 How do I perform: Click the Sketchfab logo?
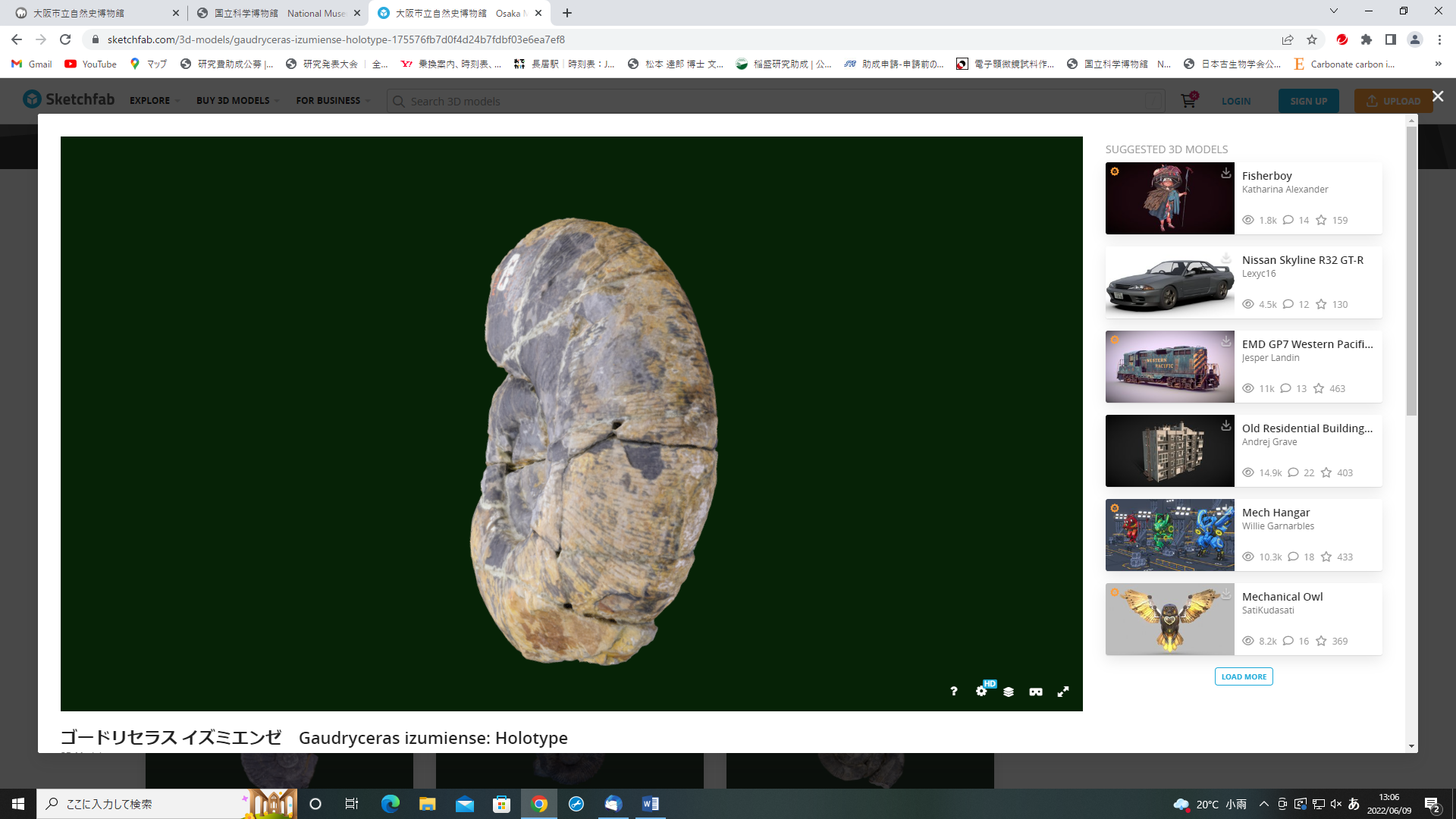coord(69,99)
